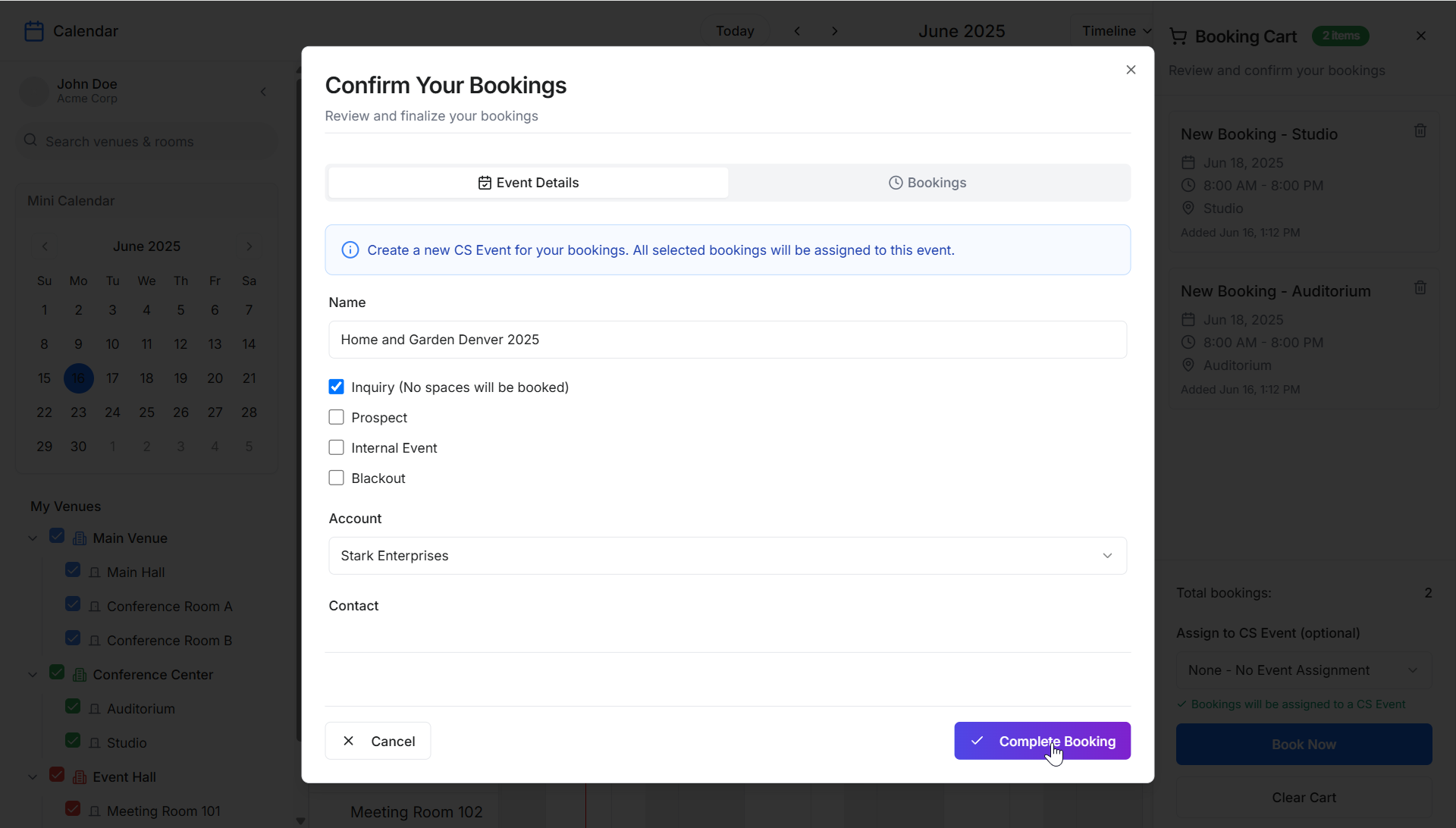Click the Today button
Image resolution: width=1456 pixels, height=828 pixels.
(x=735, y=31)
